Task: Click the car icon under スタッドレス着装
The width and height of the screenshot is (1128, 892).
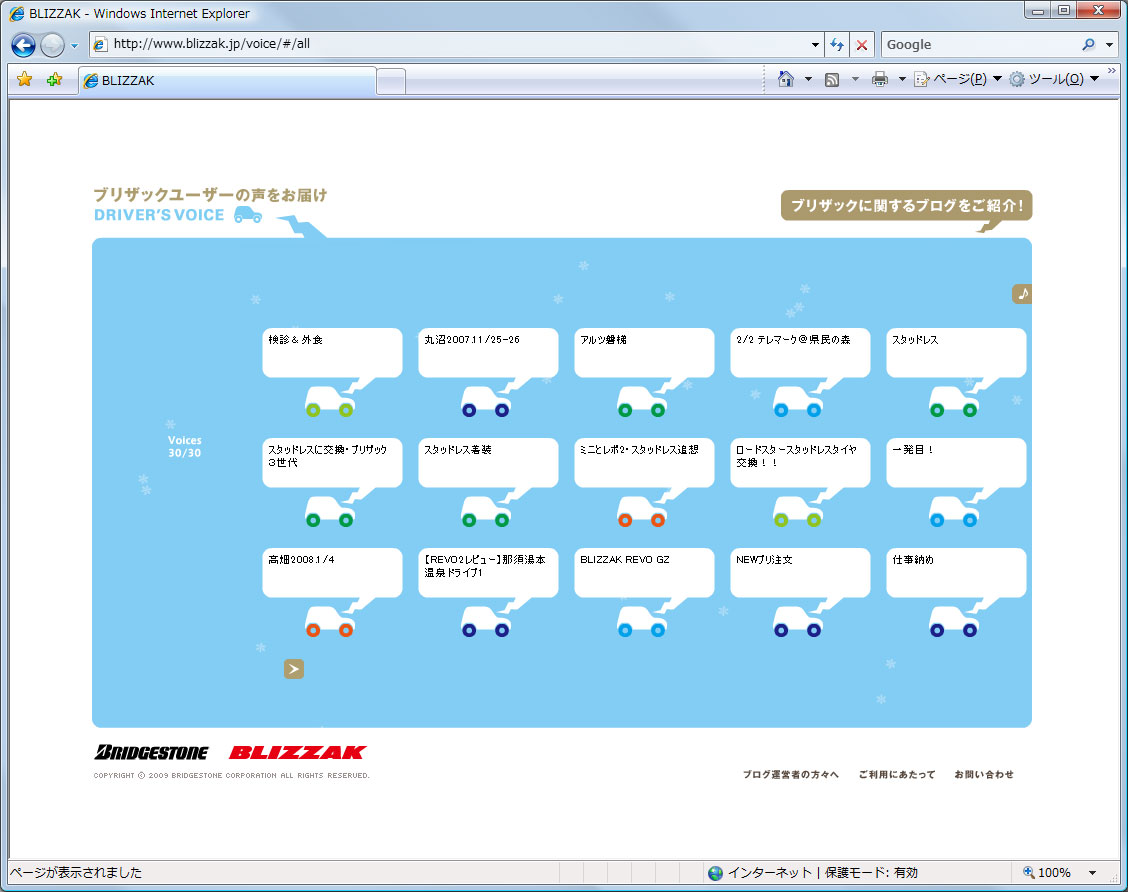Action: tap(486, 511)
